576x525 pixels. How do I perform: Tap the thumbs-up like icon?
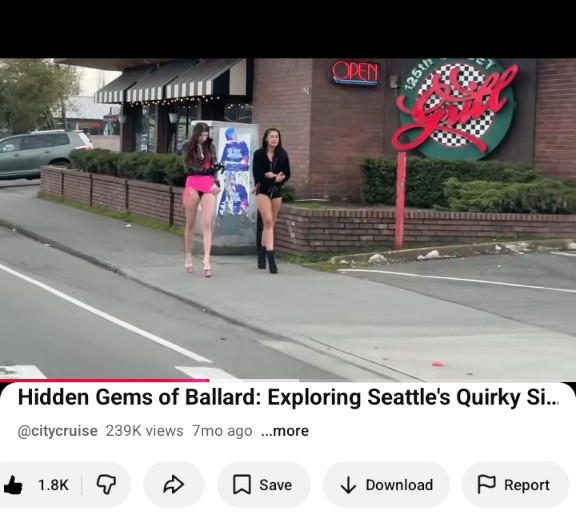pyautogui.click(x=13, y=485)
